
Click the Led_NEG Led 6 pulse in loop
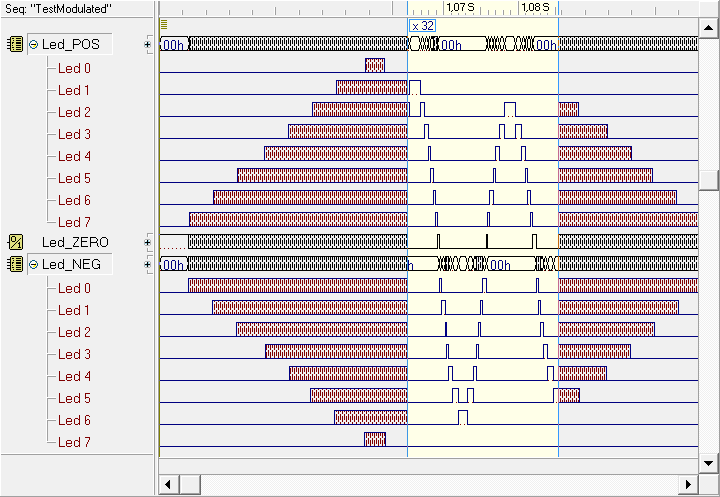click(463, 417)
